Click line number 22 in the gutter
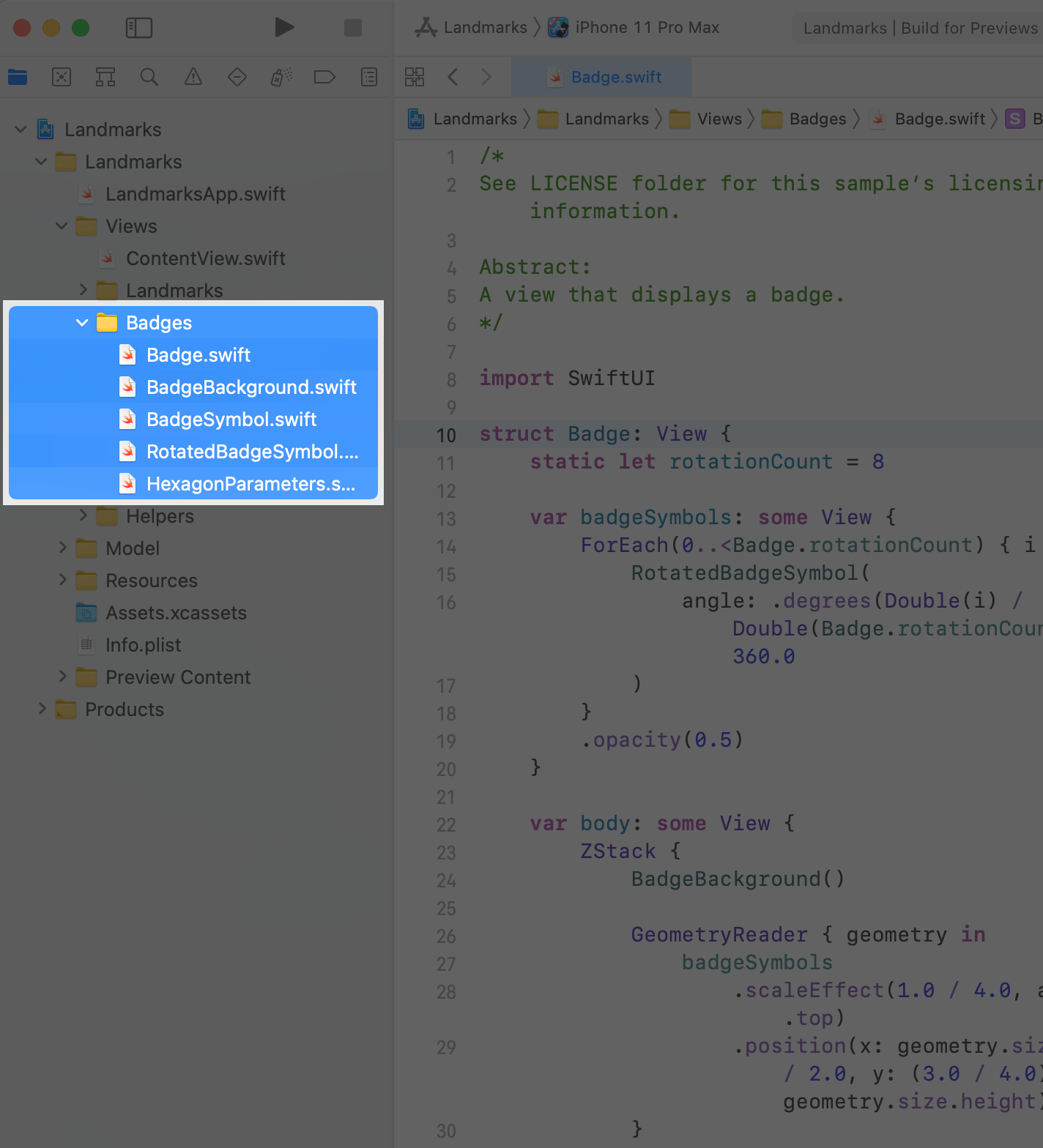1043x1148 pixels. (x=446, y=825)
